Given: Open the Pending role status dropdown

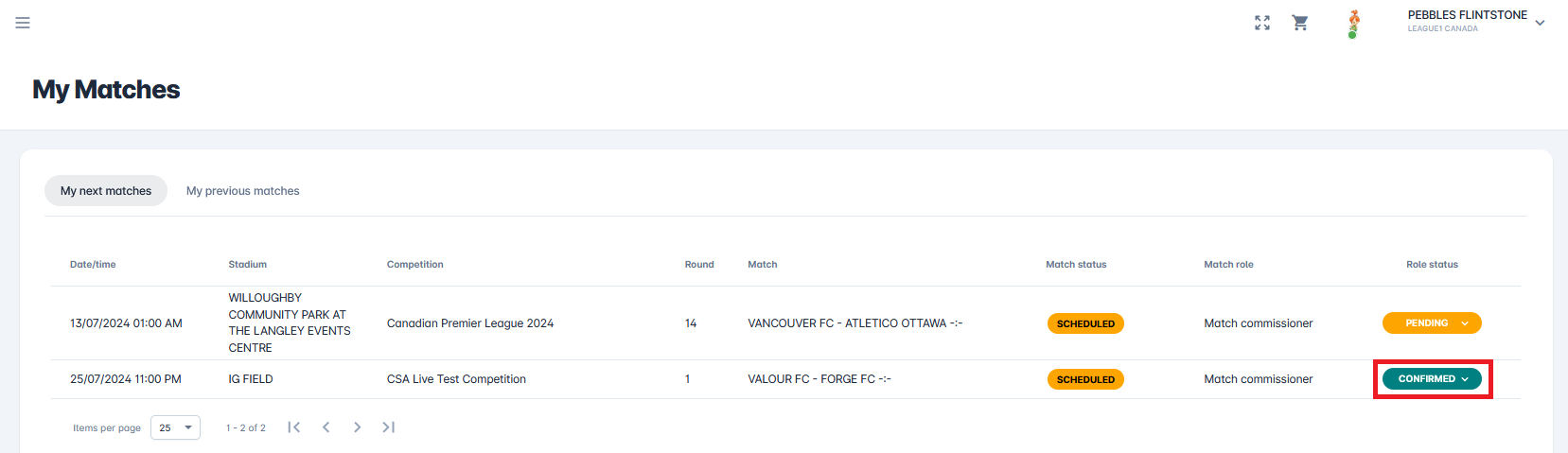Looking at the screenshot, I should pyautogui.click(x=1432, y=323).
